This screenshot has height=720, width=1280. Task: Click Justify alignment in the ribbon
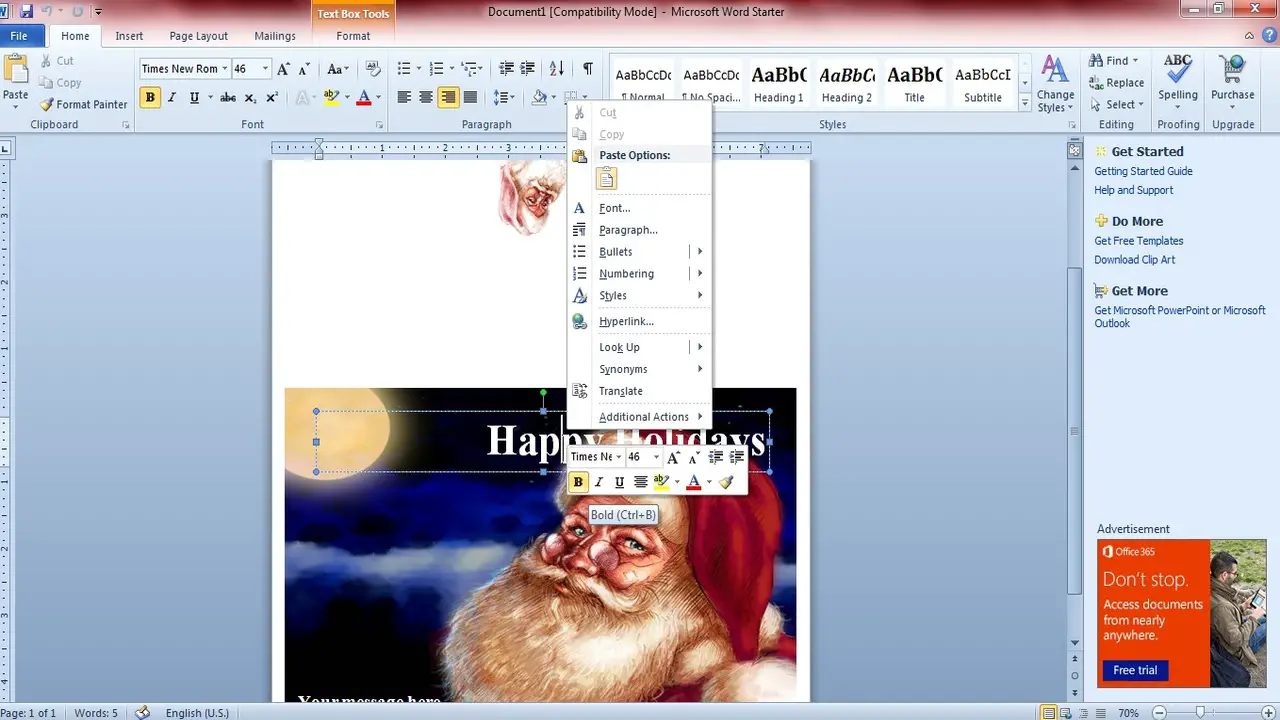click(x=470, y=97)
